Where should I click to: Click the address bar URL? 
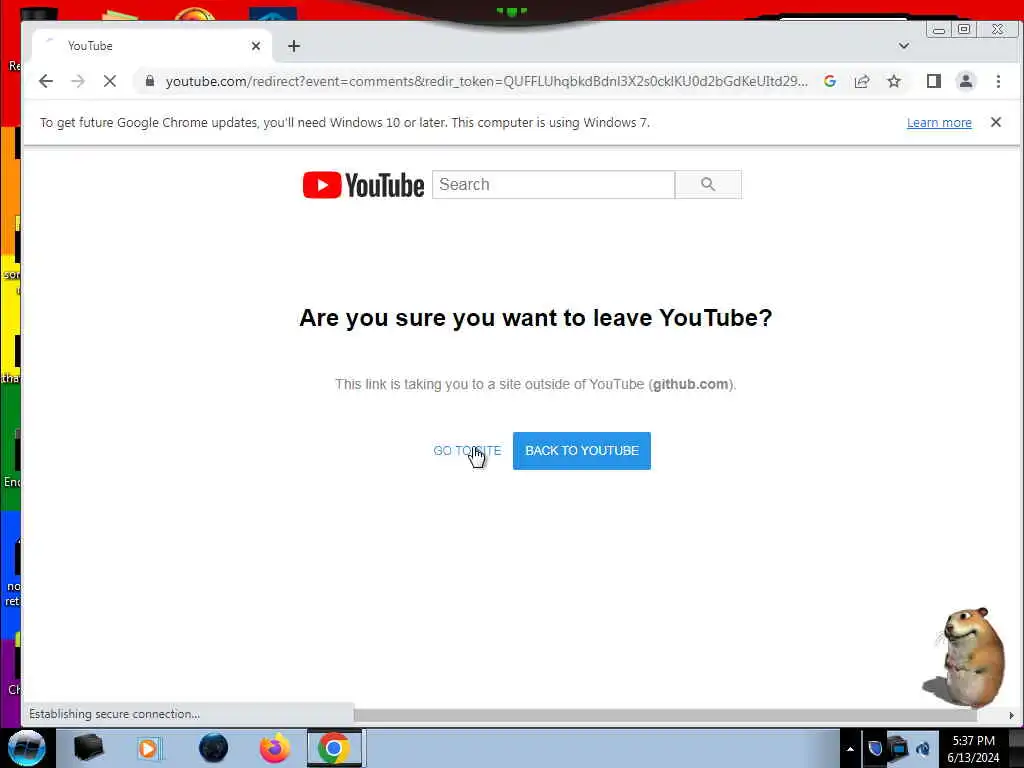[x=487, y=82]
